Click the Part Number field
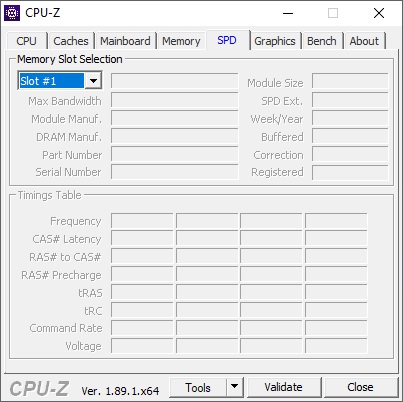The width and height of the screenshot is (403, 402). point(175,155)
